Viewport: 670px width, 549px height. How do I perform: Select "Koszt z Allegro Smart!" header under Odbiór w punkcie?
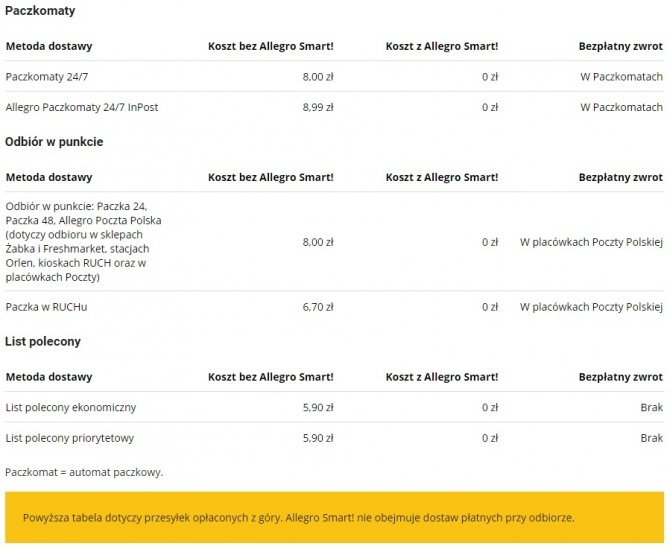click(x=442, y=177)
